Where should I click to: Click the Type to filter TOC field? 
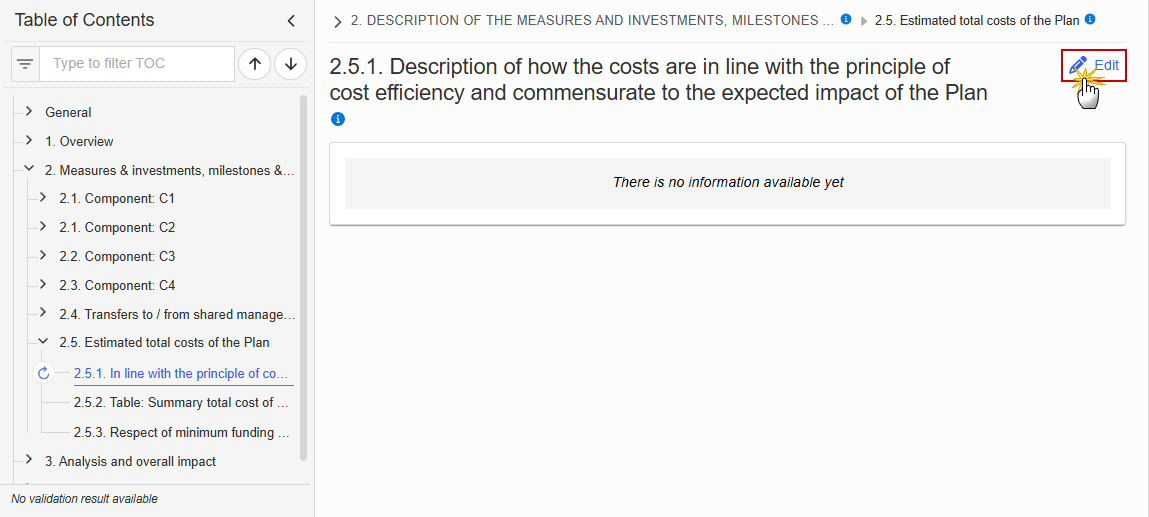point(137,64)
